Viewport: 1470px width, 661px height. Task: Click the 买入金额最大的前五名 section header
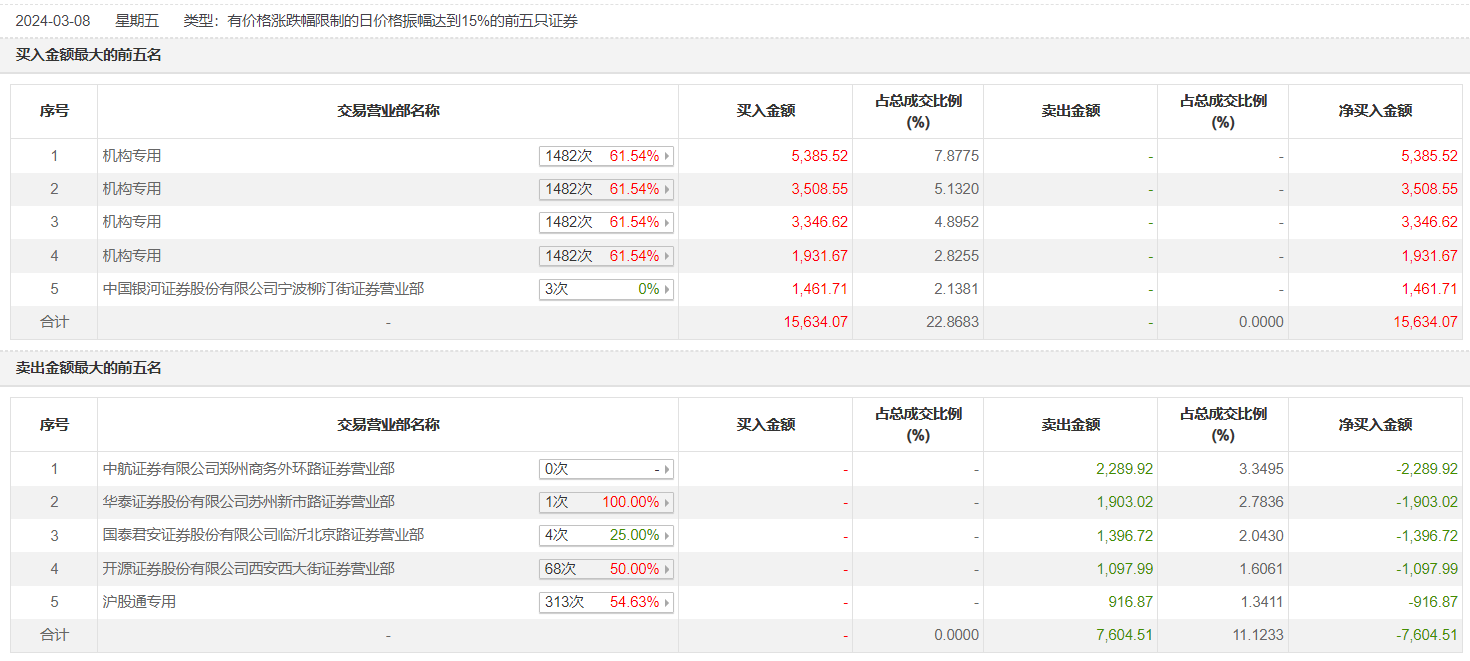coord(88,55)
